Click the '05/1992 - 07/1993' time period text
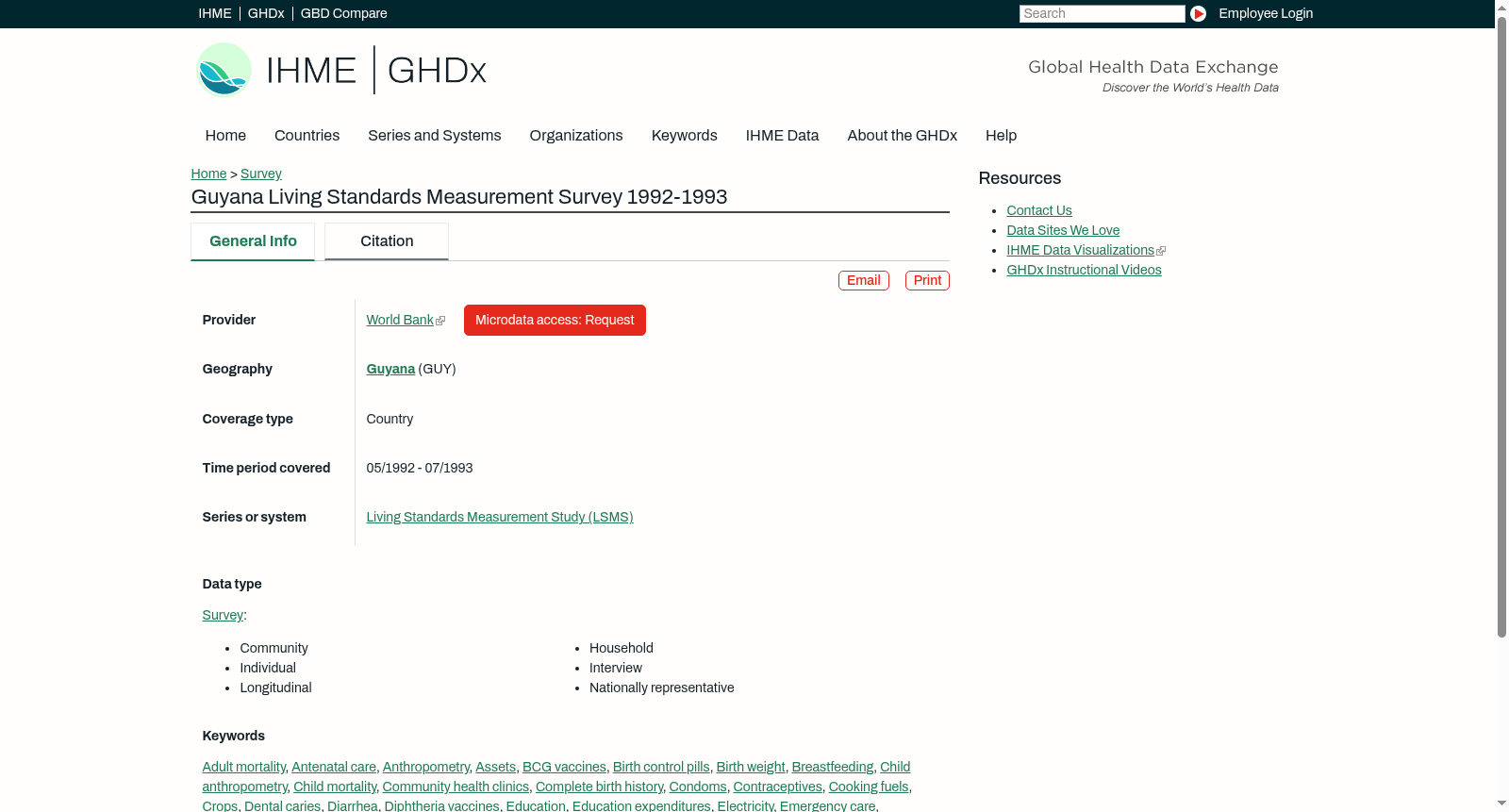 pos(420,468)
